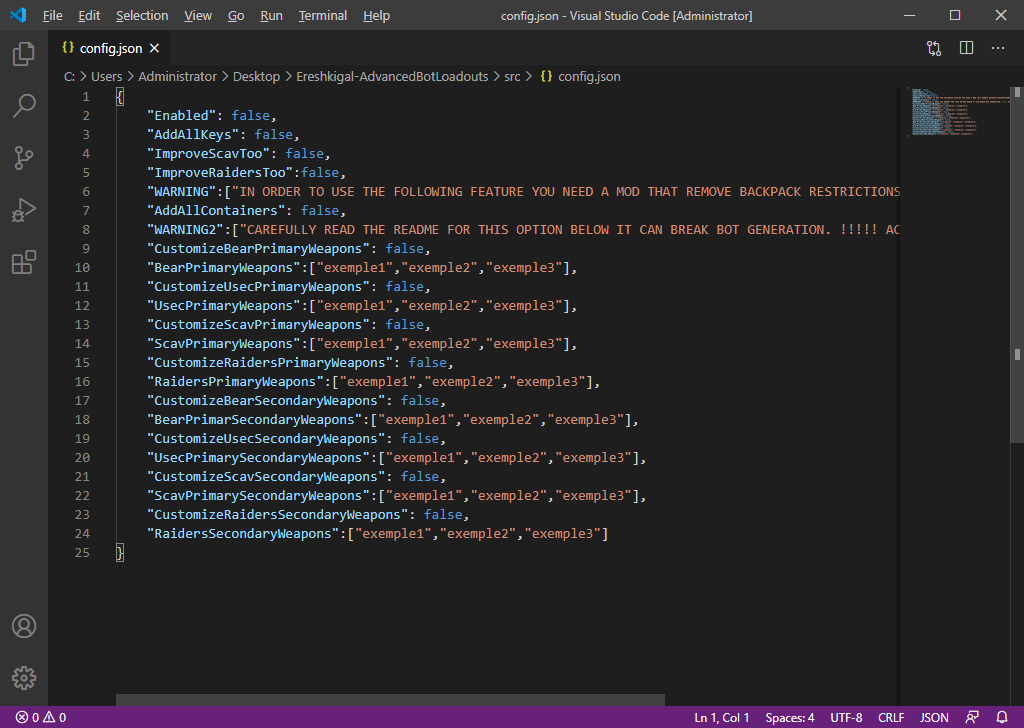Click the "CustomizeRaidersSecondaryWeapons" key
1024x728 pixels.
pos(278,514)
